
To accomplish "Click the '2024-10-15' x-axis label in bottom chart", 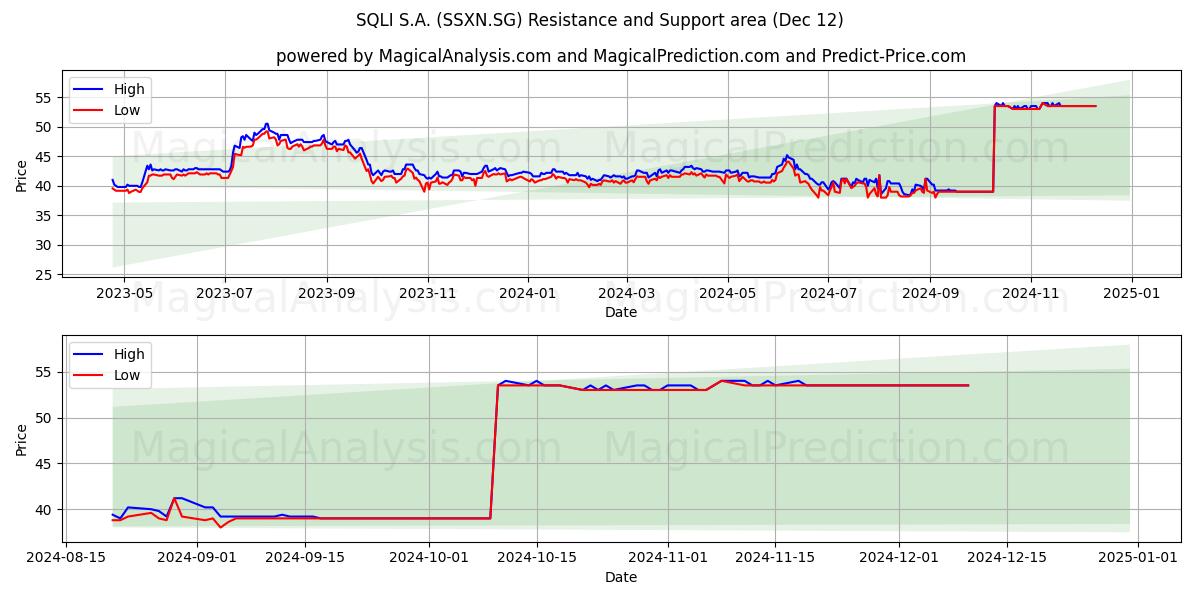I will (x=537, y=559).
